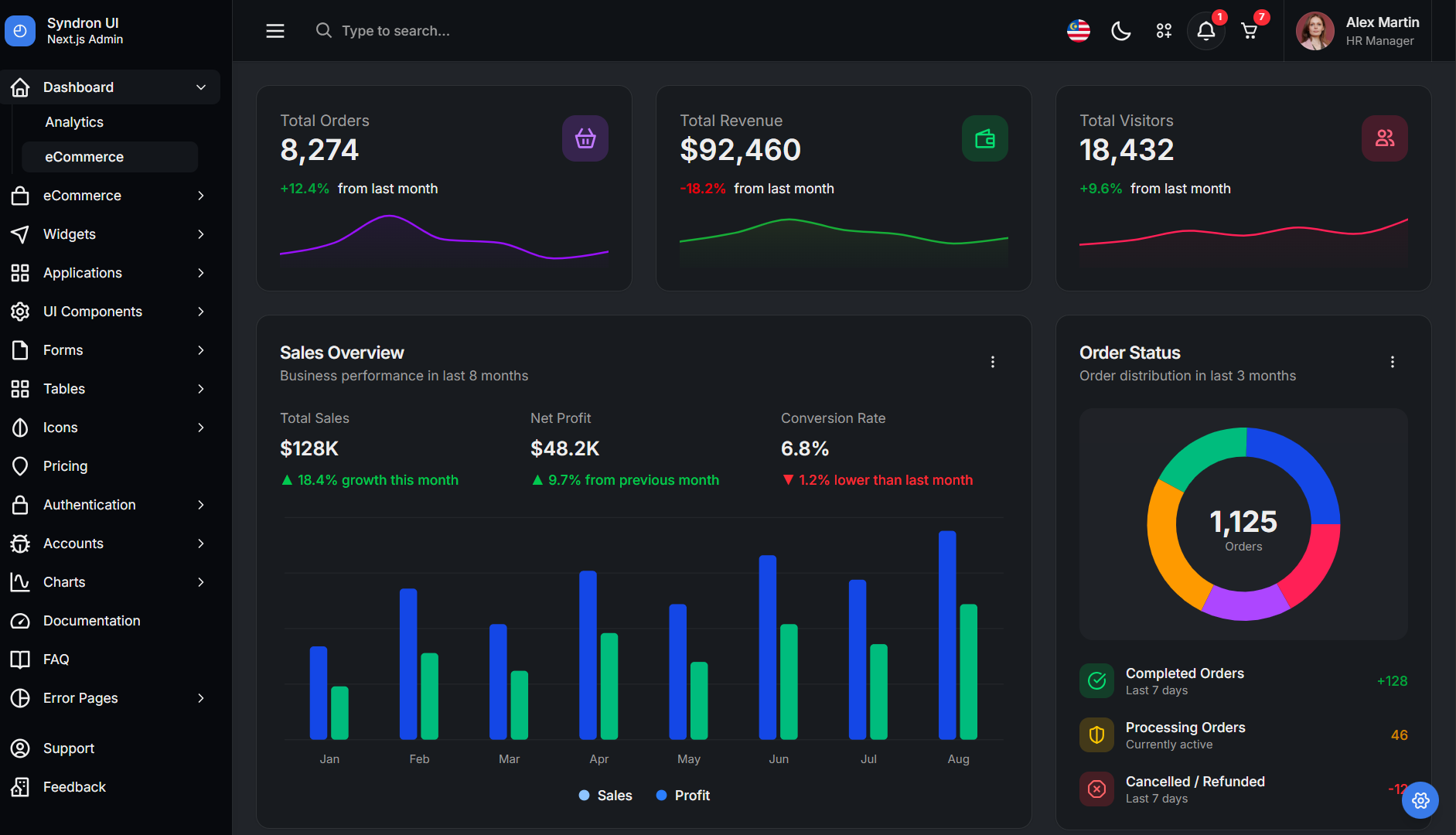The image size is (1456, 835).
Task: Toggle the Profit legend item
Action: (x=683, y=796)
